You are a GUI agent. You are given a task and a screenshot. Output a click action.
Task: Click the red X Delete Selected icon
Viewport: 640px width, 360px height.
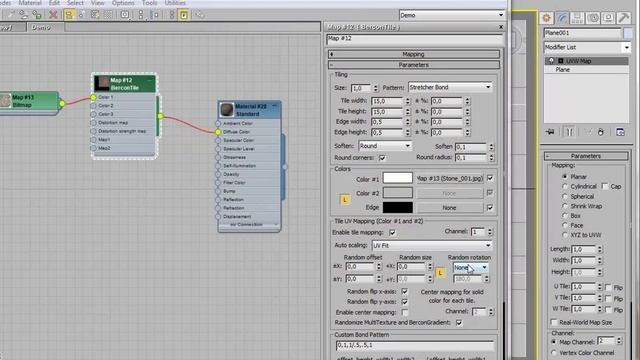coord(53,15)
